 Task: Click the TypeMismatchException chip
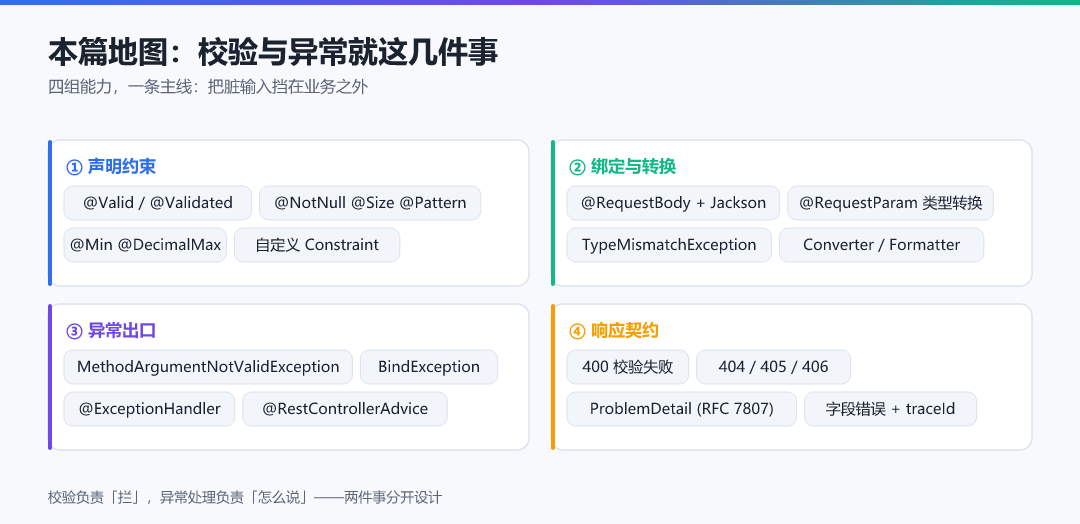669,245
